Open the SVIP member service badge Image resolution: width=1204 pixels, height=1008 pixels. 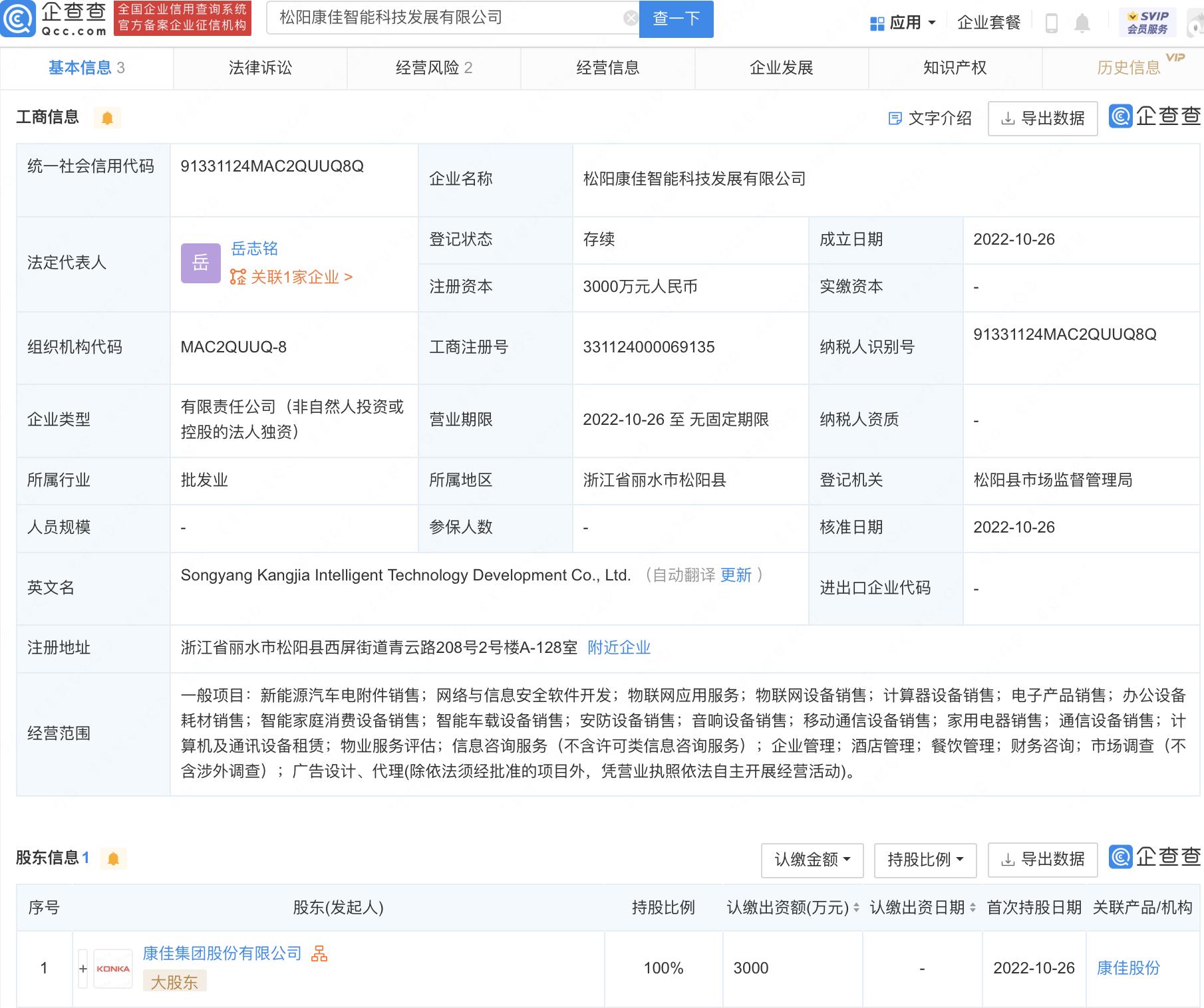tap(1147, 23)
